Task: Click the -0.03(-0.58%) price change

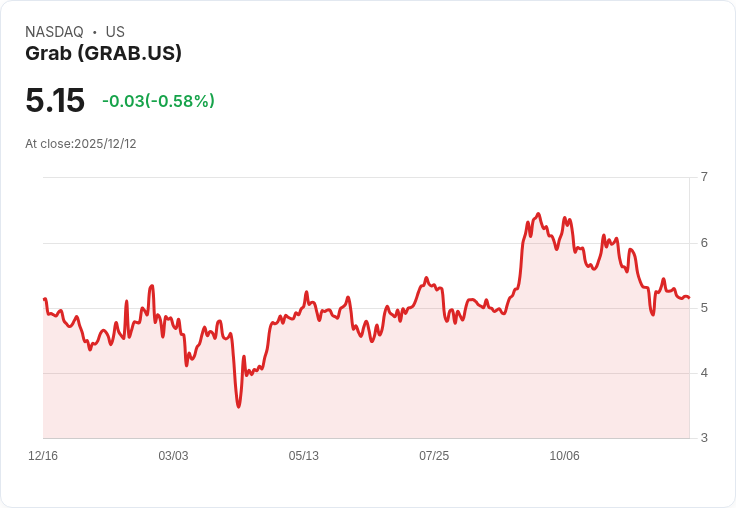Action: coord(158,101)
